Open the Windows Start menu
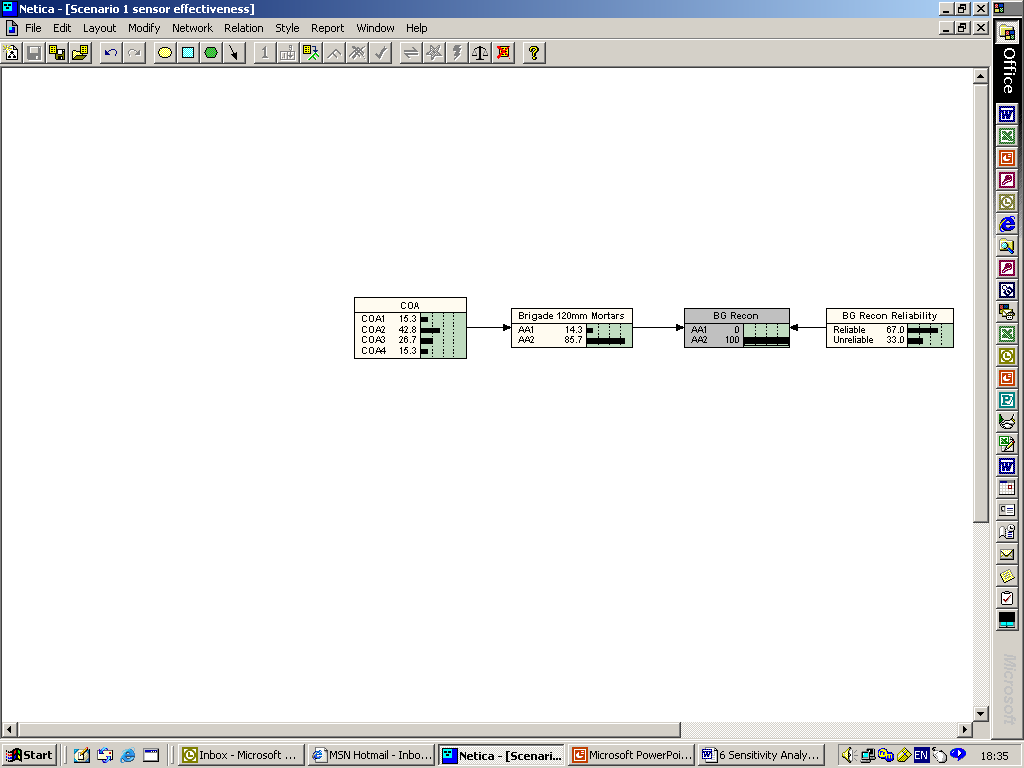The height and width of the screenshot is (768, 1024). click(29, 755)
